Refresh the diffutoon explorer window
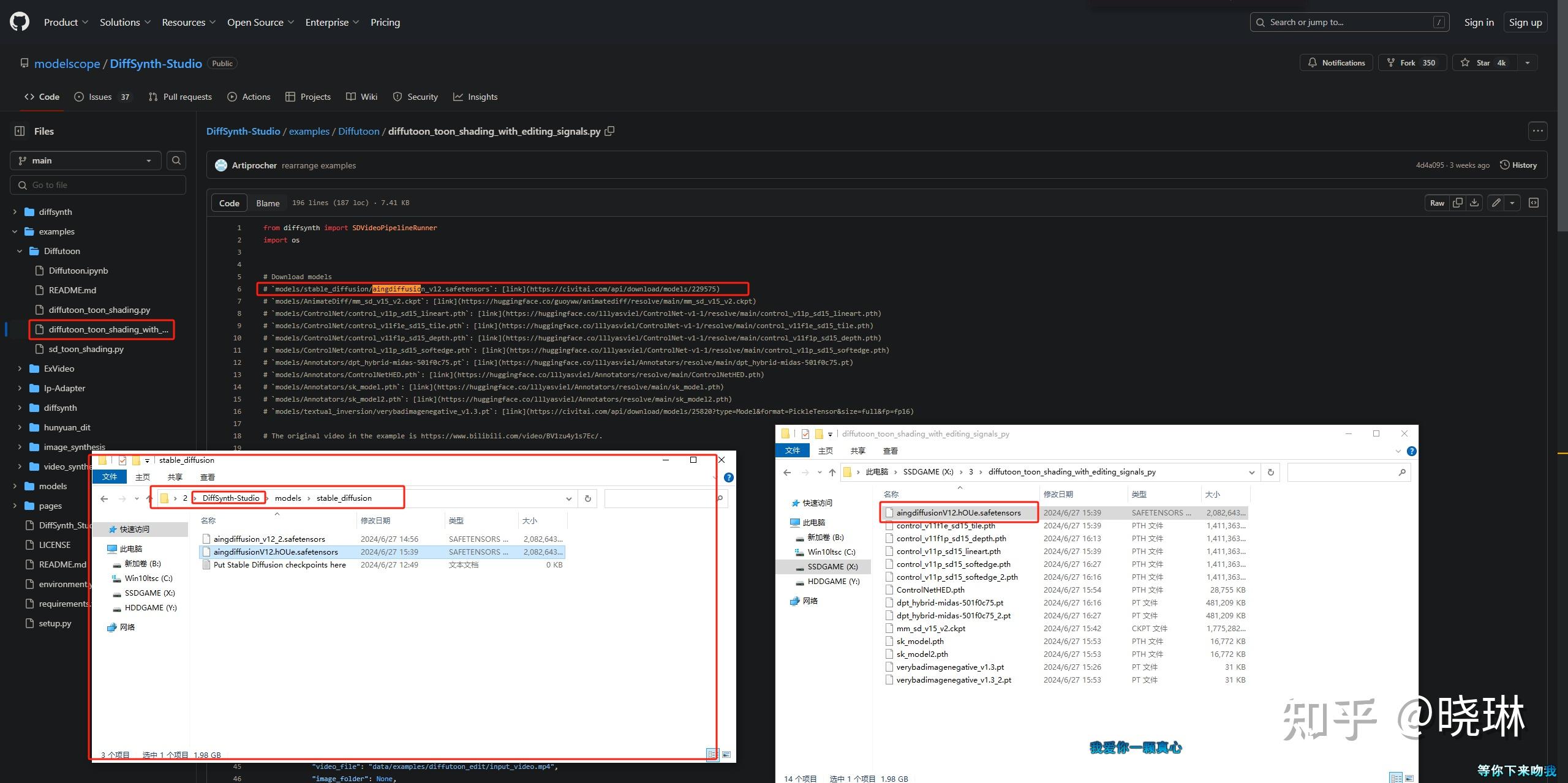Screen dimensions: 1568x783 coord(1270,472)
